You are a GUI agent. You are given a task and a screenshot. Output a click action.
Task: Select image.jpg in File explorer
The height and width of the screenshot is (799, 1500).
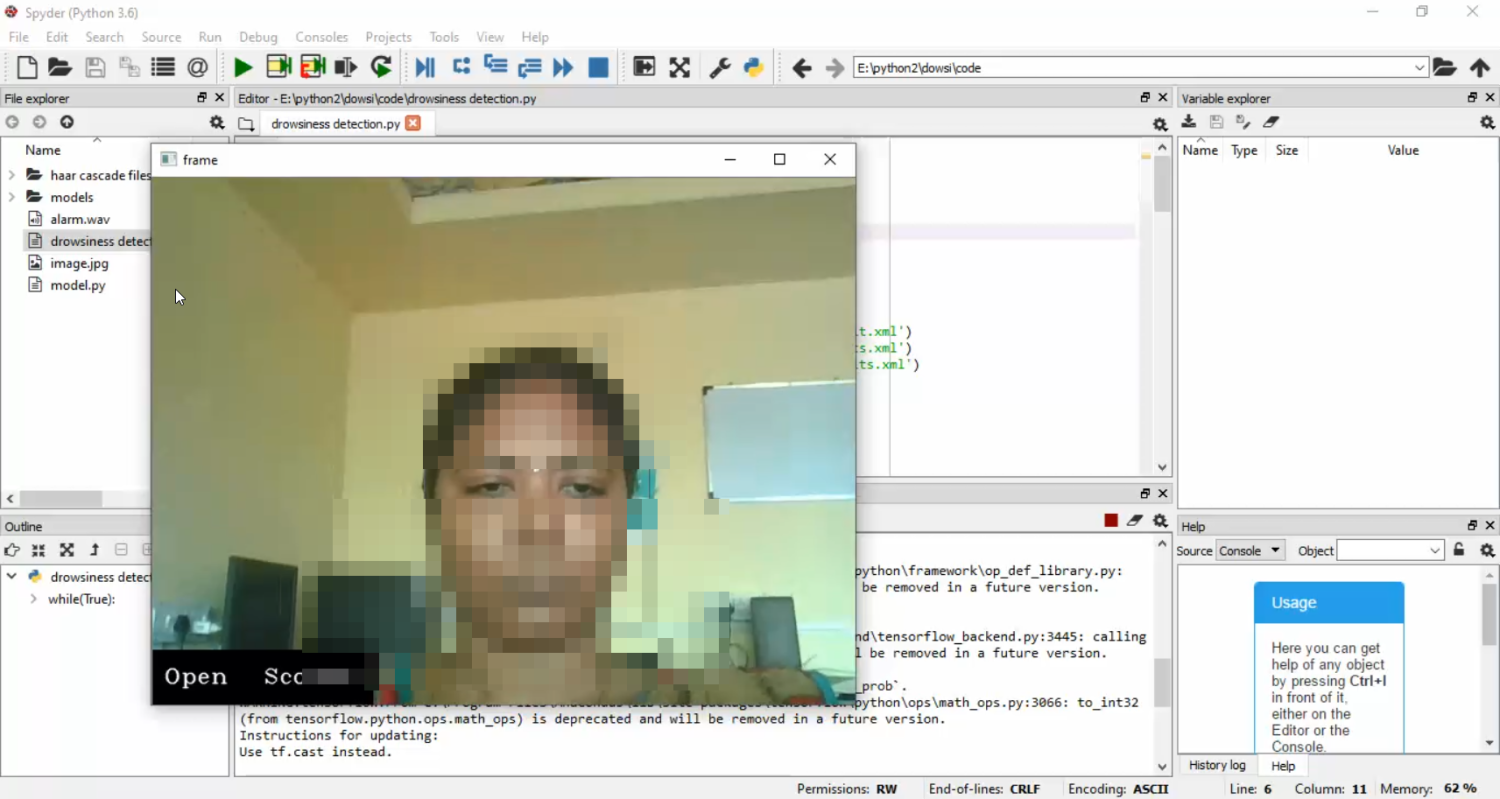[79, 263]
